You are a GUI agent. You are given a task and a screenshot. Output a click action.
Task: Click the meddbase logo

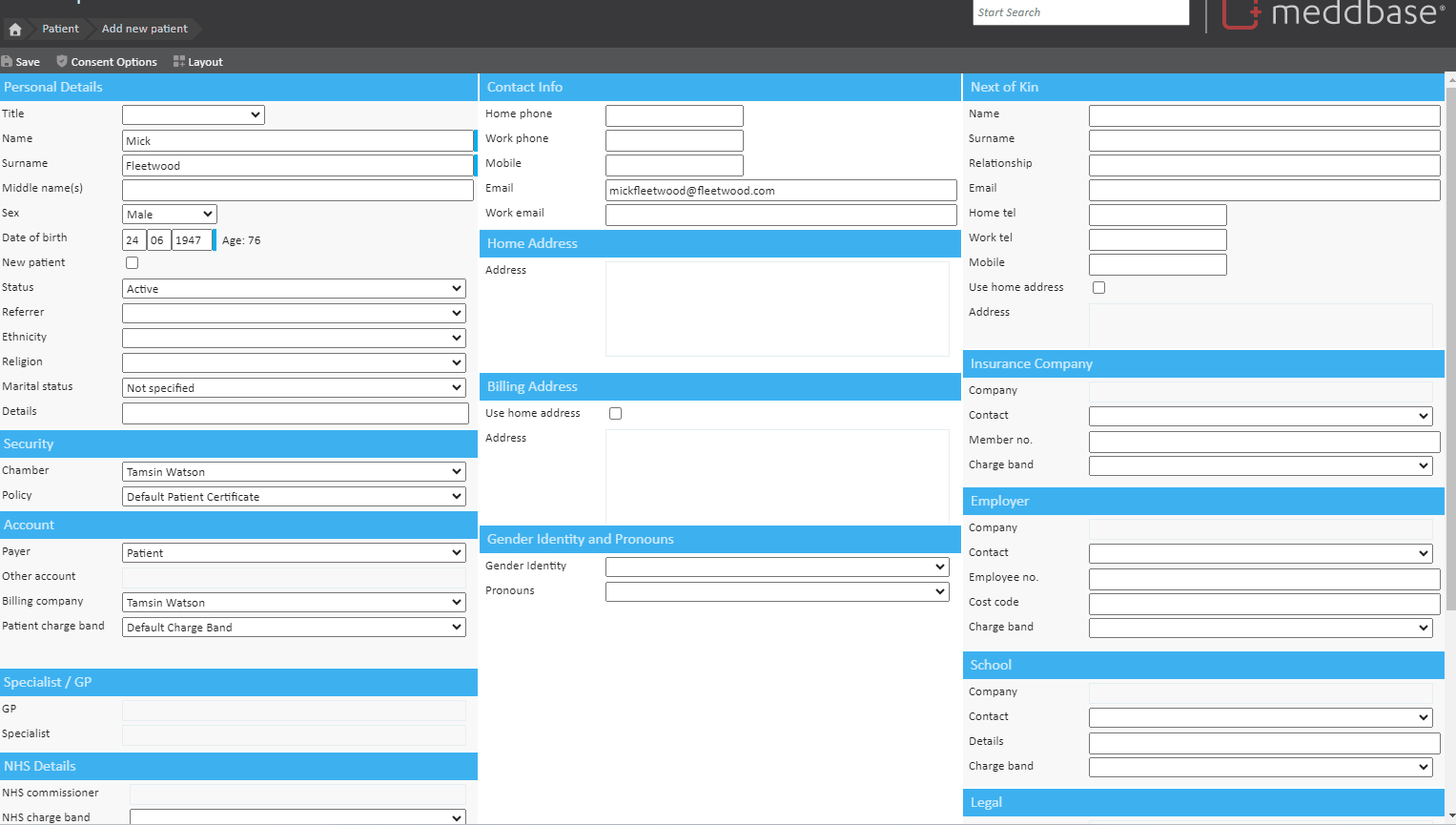click(1333, 14)
